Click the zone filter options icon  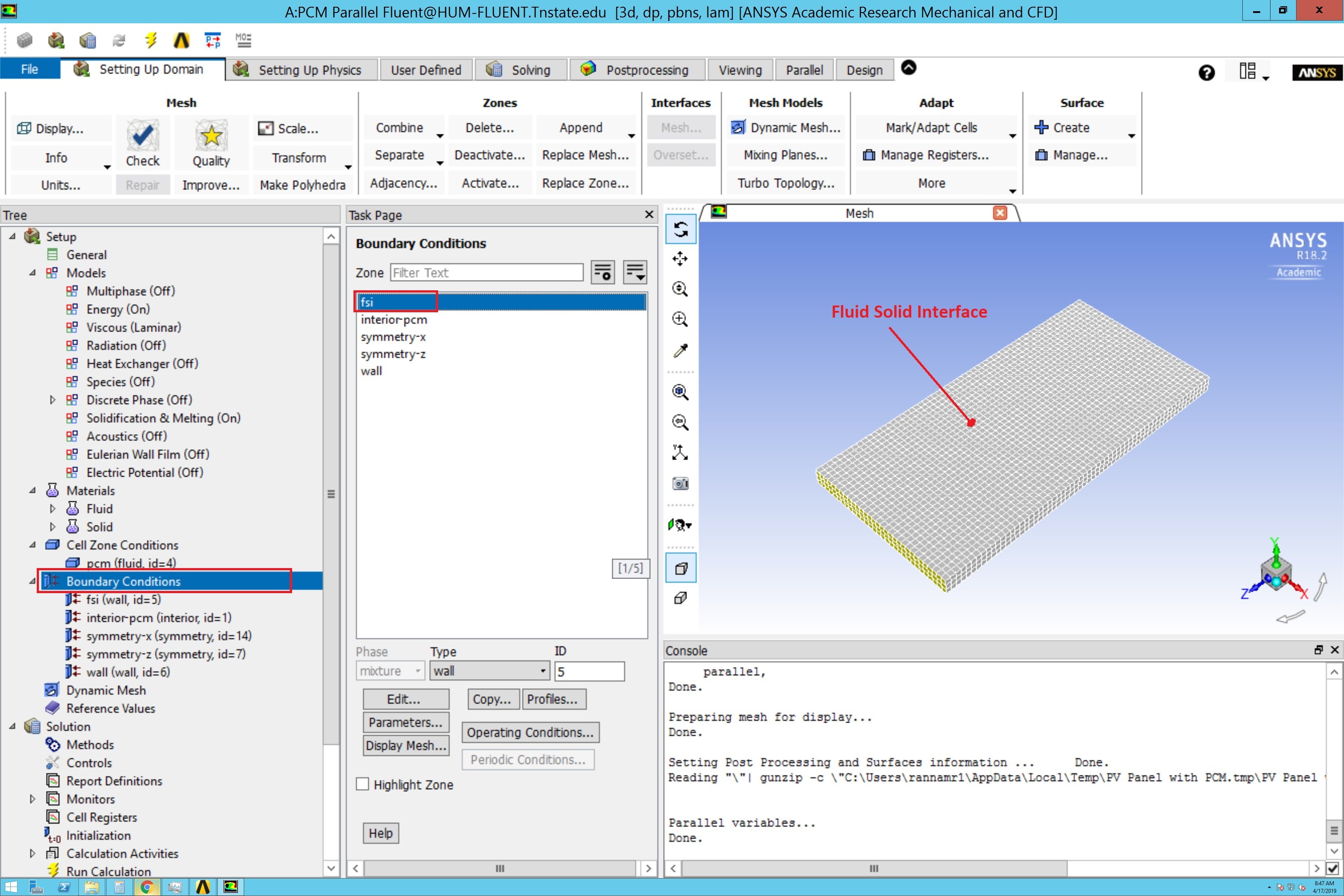tap(603, 272)
